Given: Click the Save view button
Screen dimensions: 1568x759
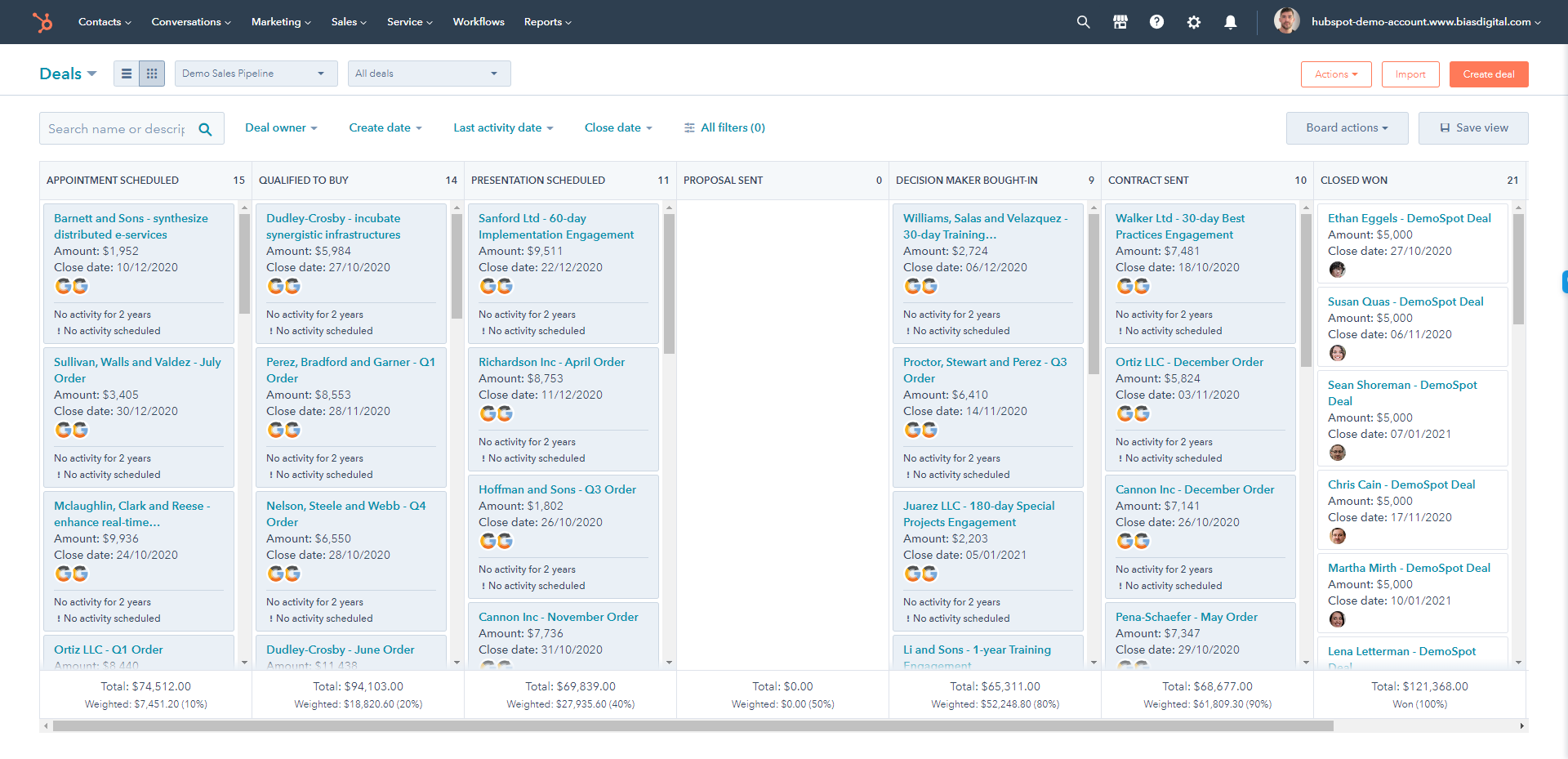Looking at the screenshot, I should point(1473,128).
